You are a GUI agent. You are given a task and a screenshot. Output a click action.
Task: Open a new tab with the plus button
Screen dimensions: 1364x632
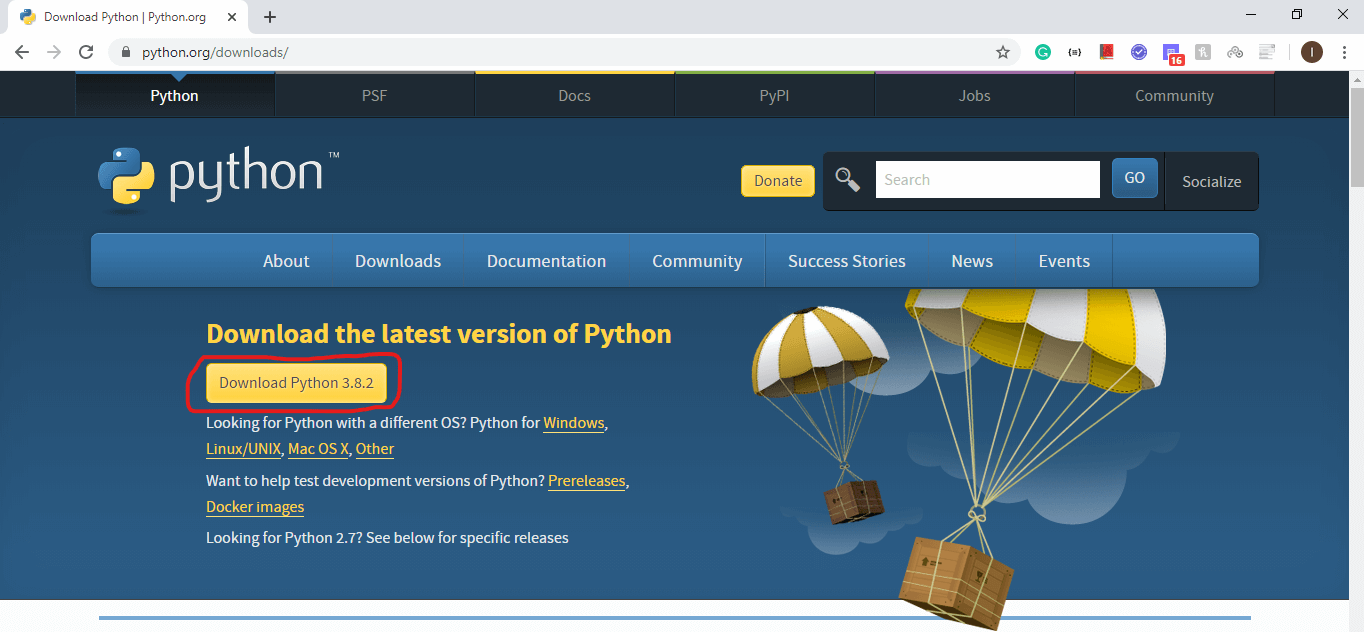270,17
